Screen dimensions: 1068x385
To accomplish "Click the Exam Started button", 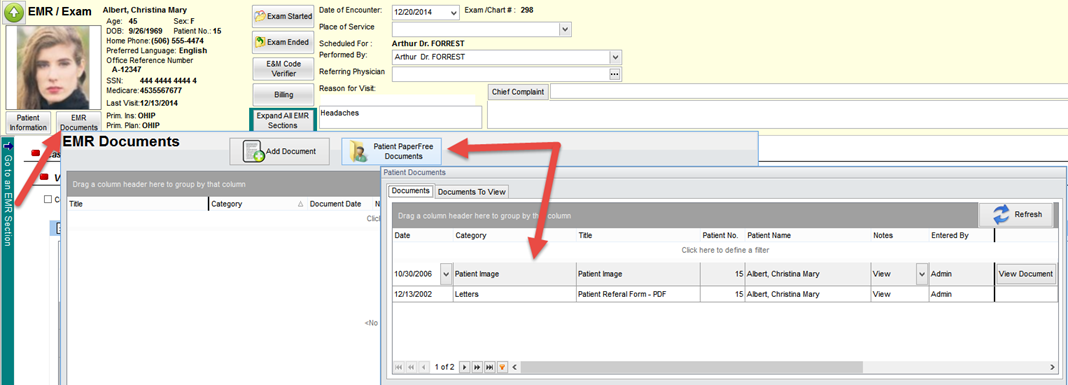I will 283,16.
